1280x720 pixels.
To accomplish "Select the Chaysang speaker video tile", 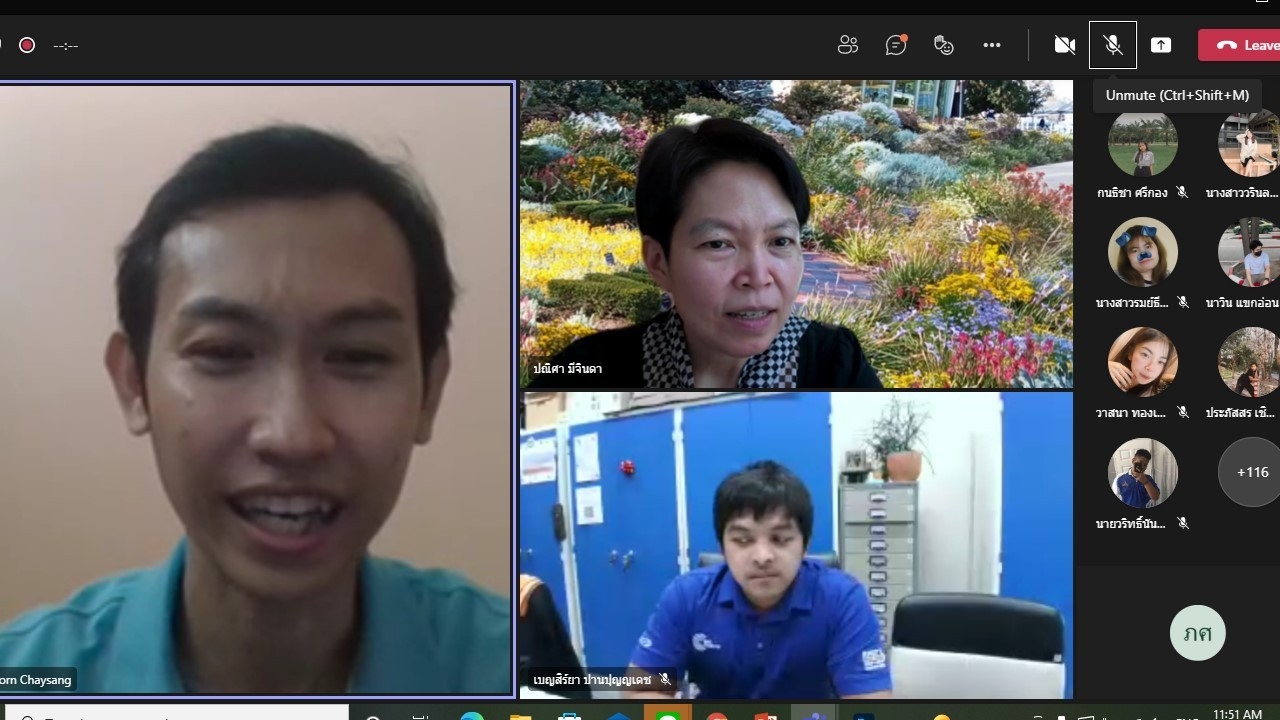I will pyautogui.click(x=256, y=388).
